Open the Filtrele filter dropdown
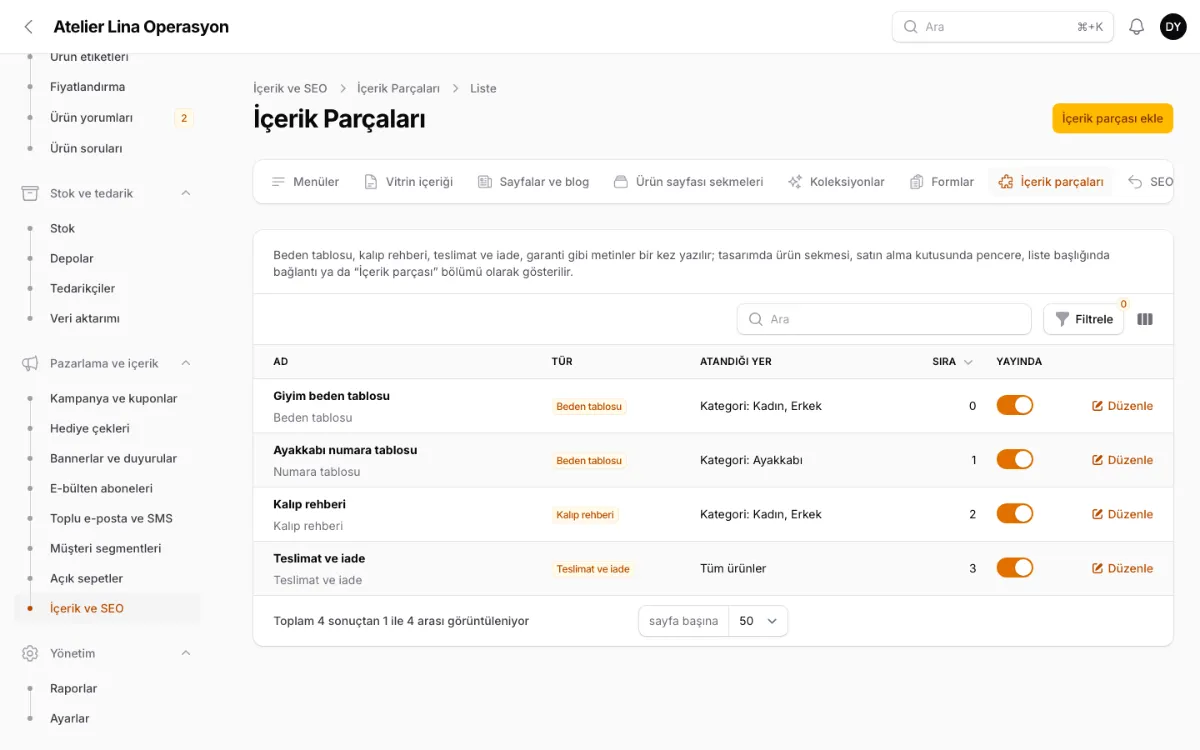The height and width of the screenshot is (750, 1200). (x=1083, y=319)
